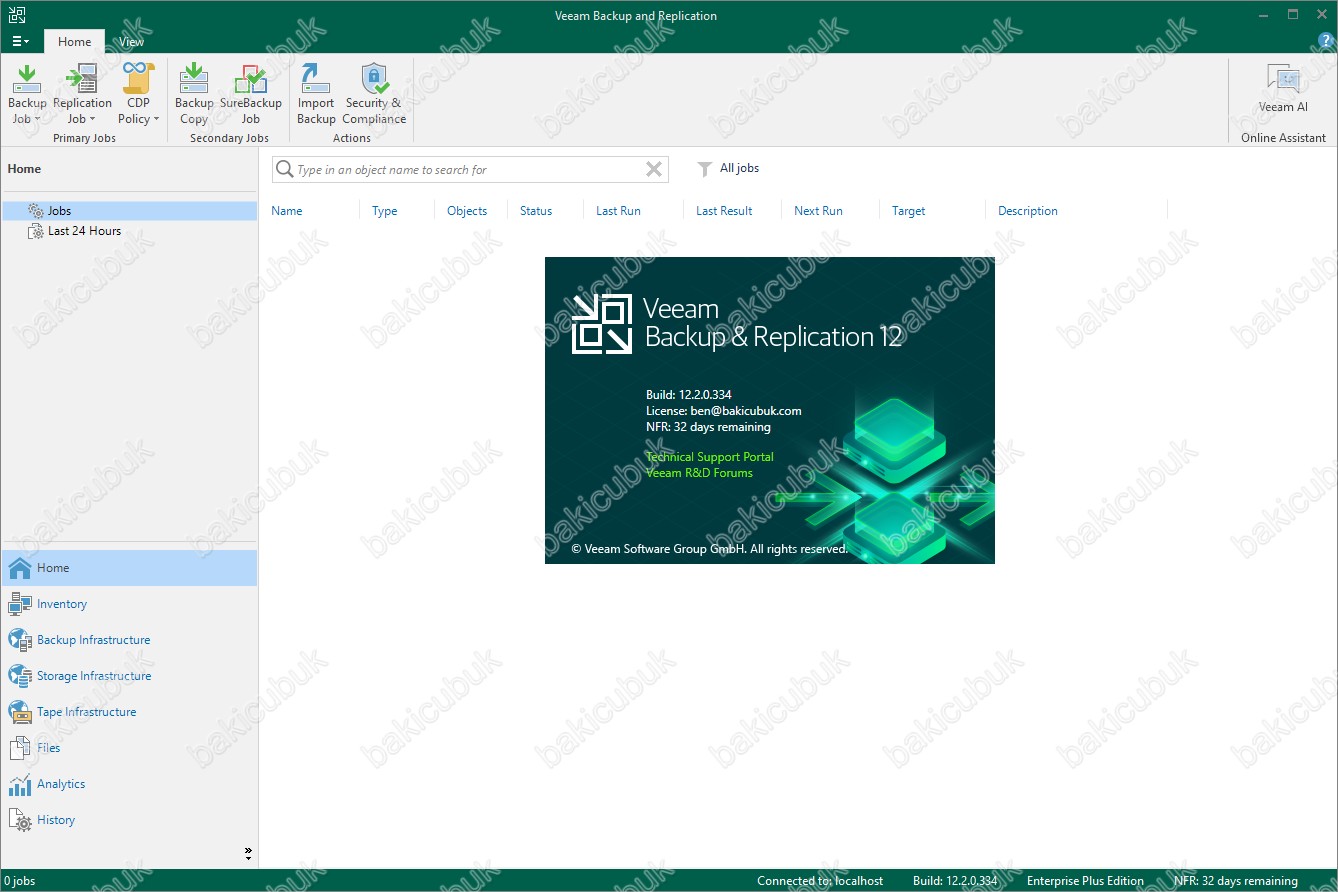
Task: Click the license email on splash screen
Action: click(746, 410)
